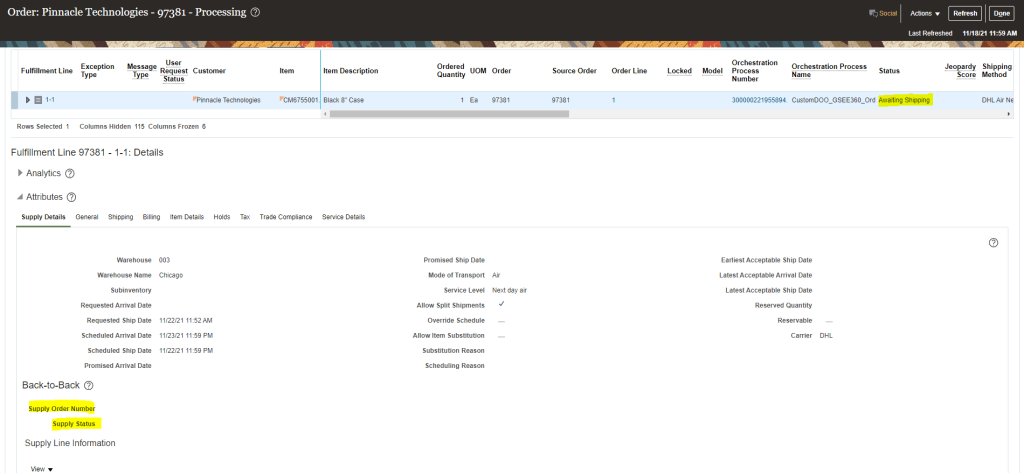Open the View menu under Supply Line Information
1024x473 pixels.
pos(42,468)
